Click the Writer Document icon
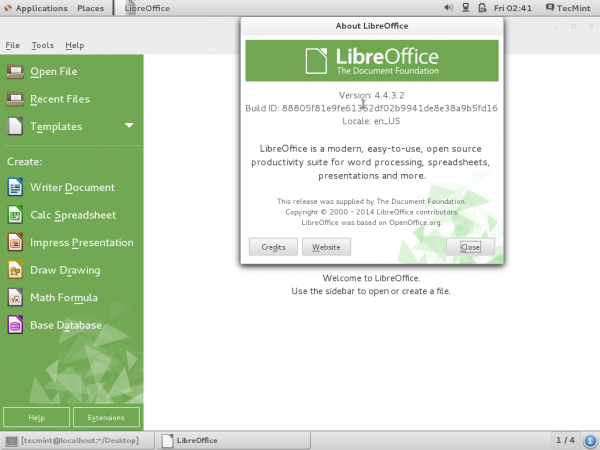Viewport: 600px width, 450px height. coord(15,187)
